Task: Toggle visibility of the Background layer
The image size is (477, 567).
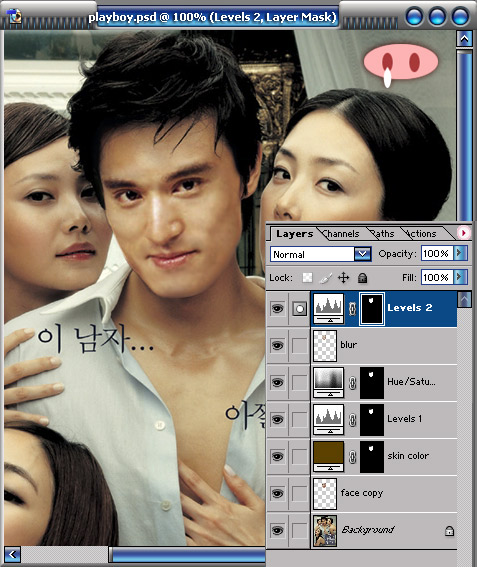Action: [x=277, y=530]
